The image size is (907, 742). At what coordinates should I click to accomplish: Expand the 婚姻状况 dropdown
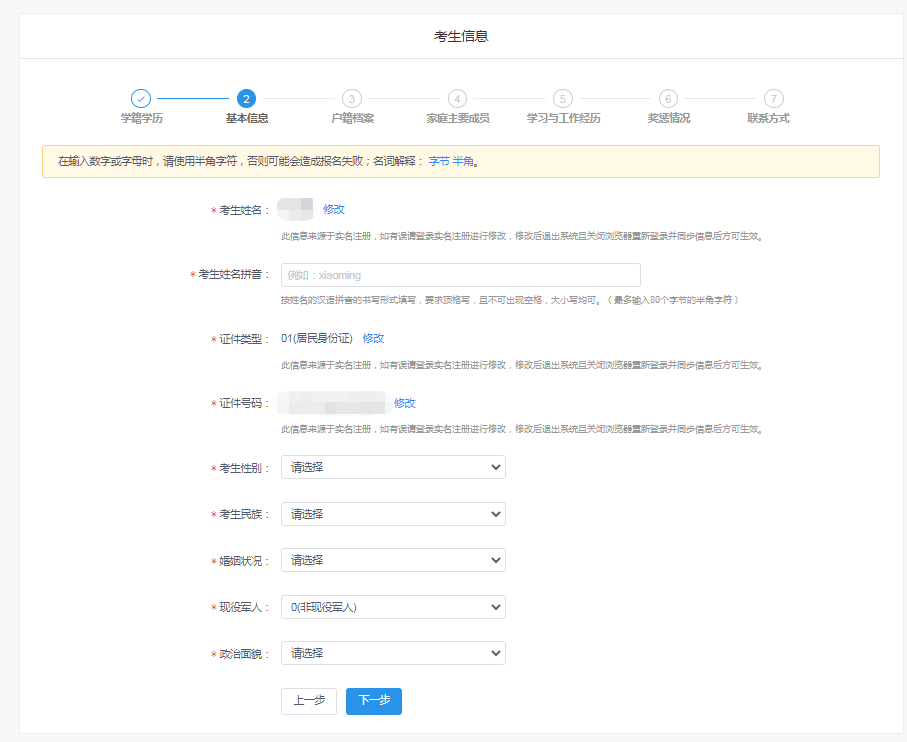coord(393,560)
